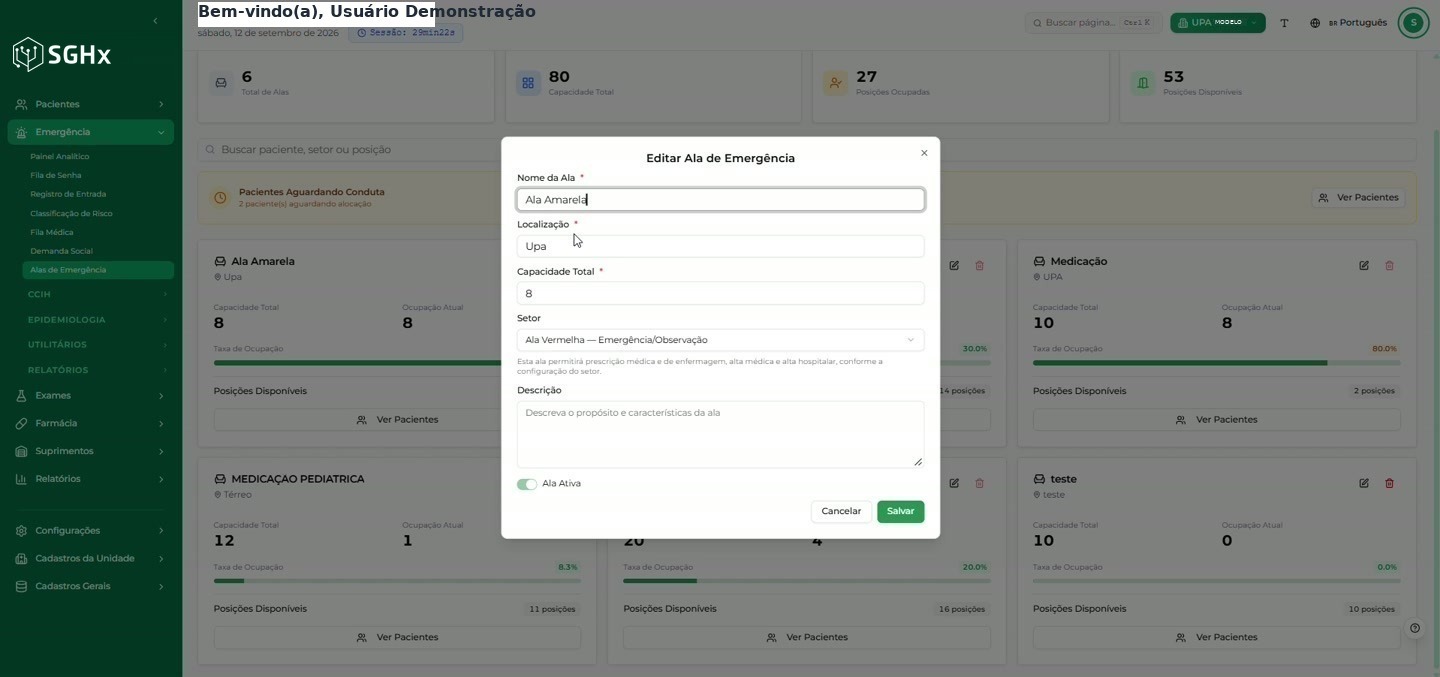Collapse the sidebar with top chevron
This screenshot has height=677, width=1440.
(x=155, y=21)
